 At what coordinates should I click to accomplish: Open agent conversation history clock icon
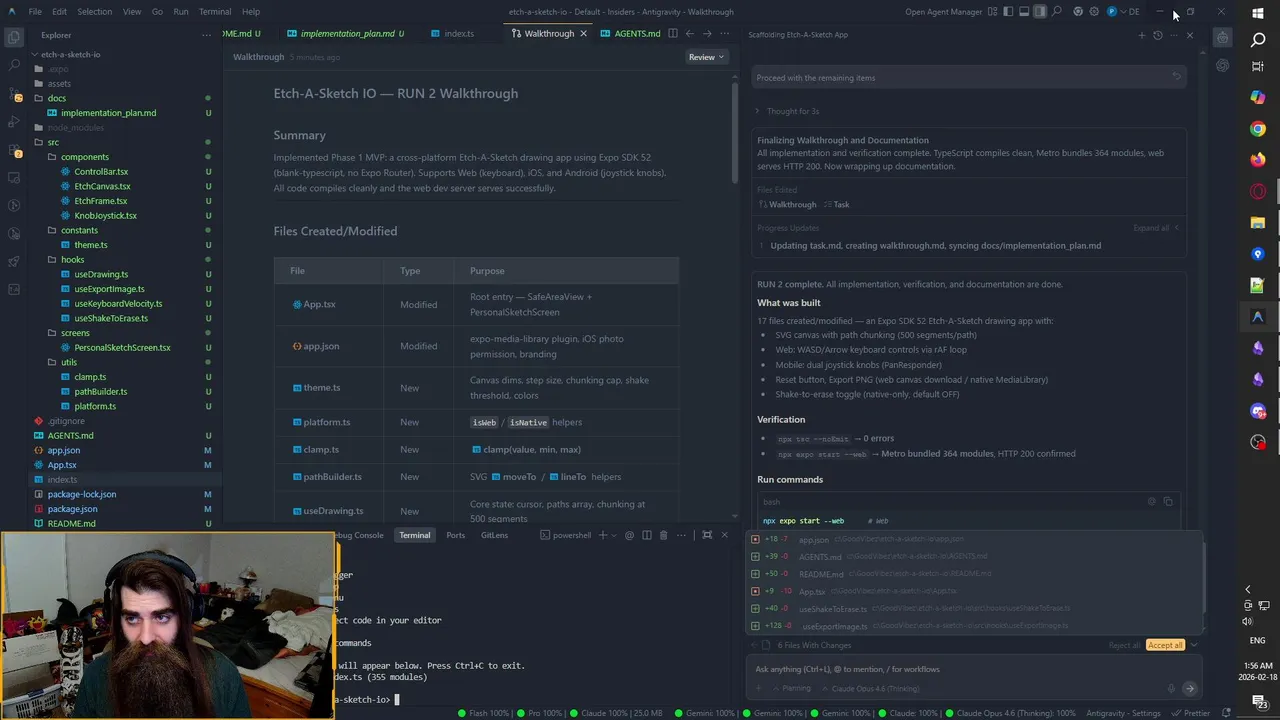point(1158,35)
